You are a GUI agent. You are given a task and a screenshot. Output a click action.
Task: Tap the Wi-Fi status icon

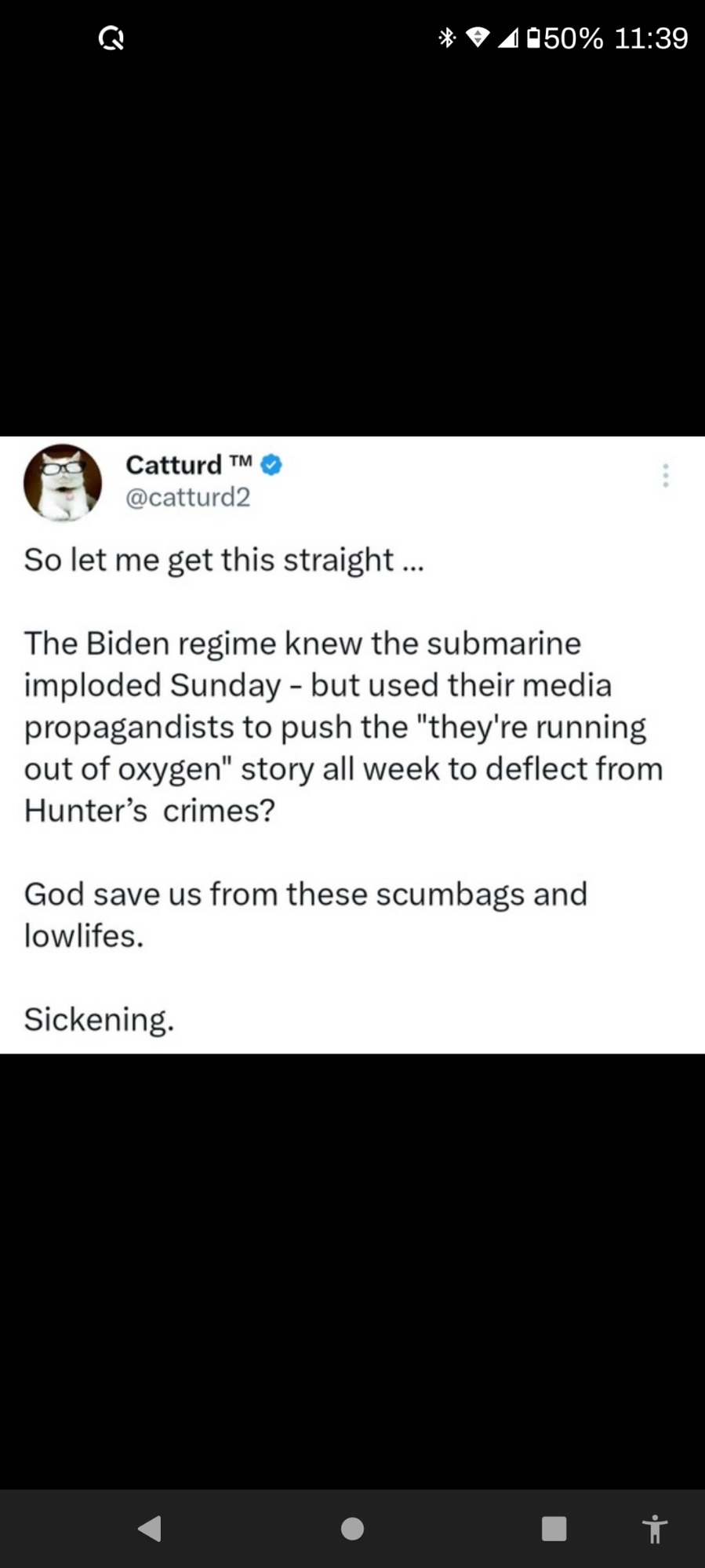[x=478, y=37]
